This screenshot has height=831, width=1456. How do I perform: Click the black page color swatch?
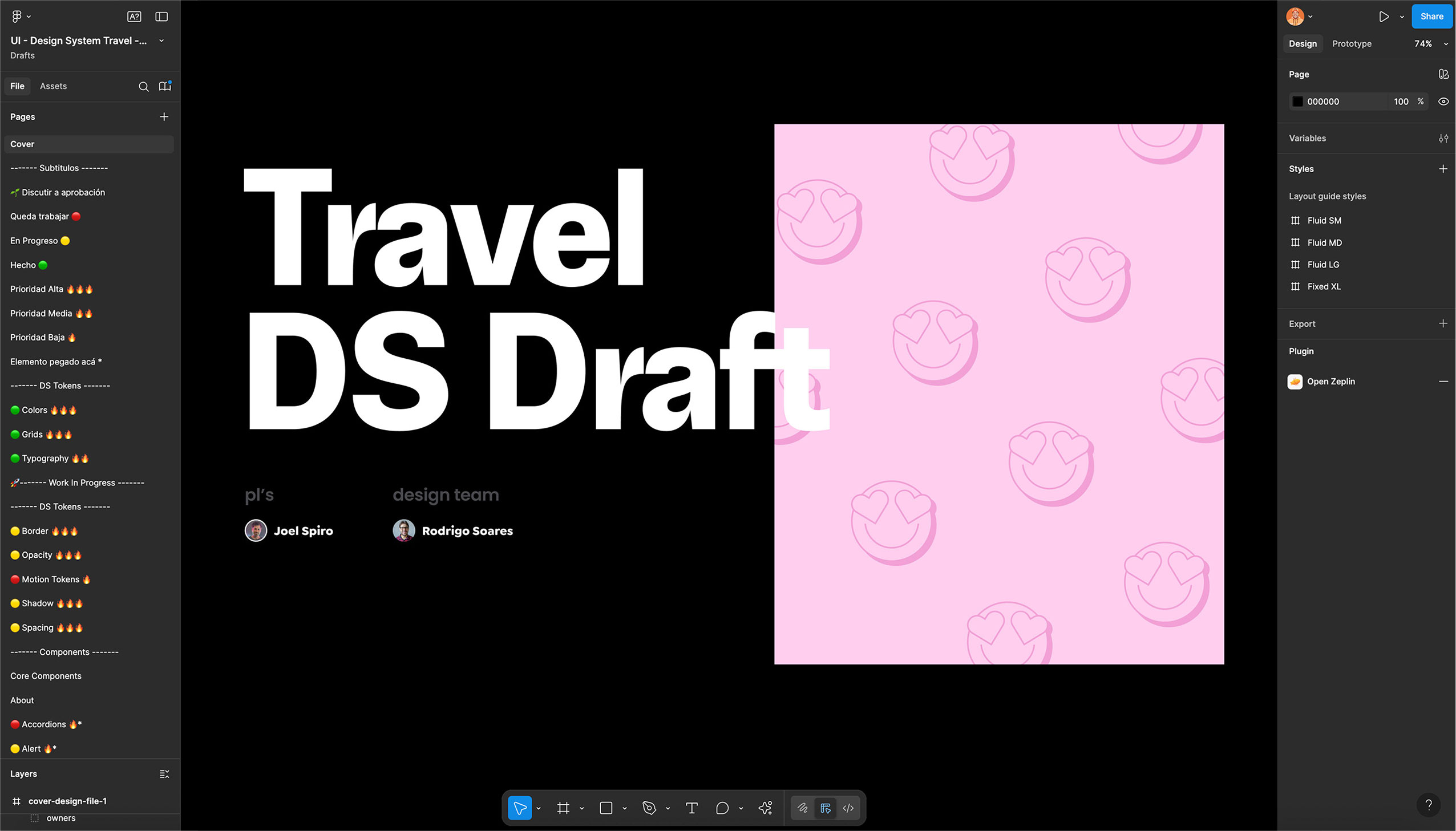click(x=1297, y=102)
